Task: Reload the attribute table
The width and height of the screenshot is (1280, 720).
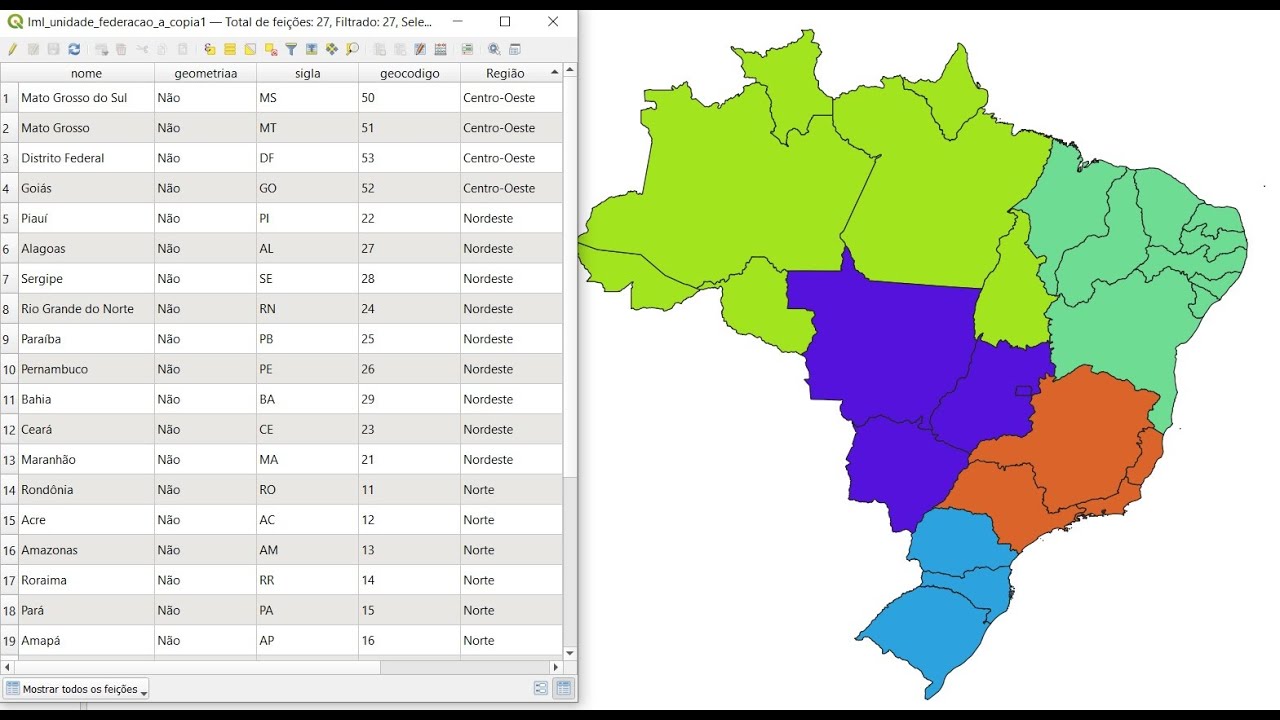Action: pyautogui.click(x=74, y=49)
